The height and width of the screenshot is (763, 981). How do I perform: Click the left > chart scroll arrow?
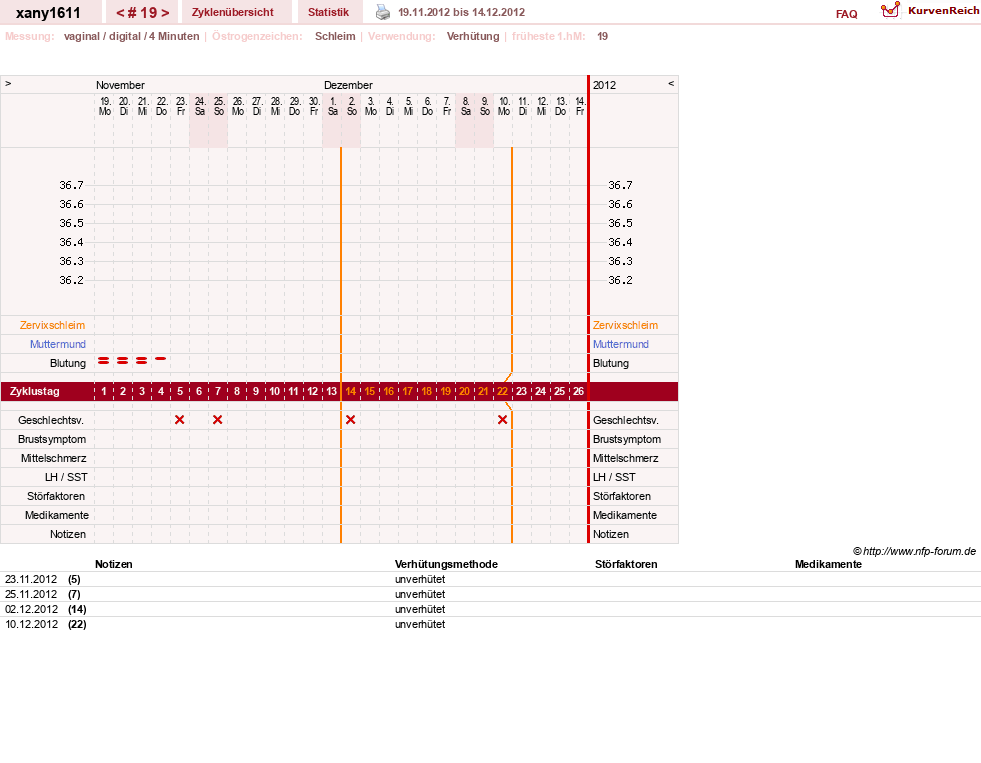8,83
